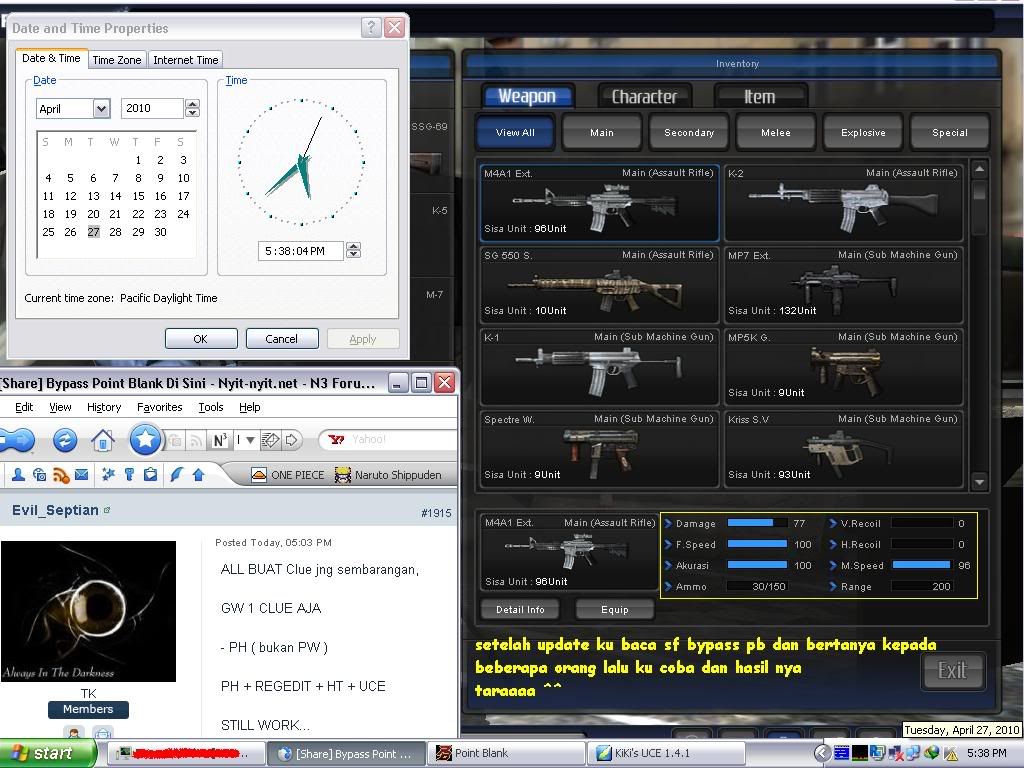Viewport: 1024px width, 768px height.
Task: Click the inventory list scroll up arrow
Action: pyautogui.click(x=979, y=169)
